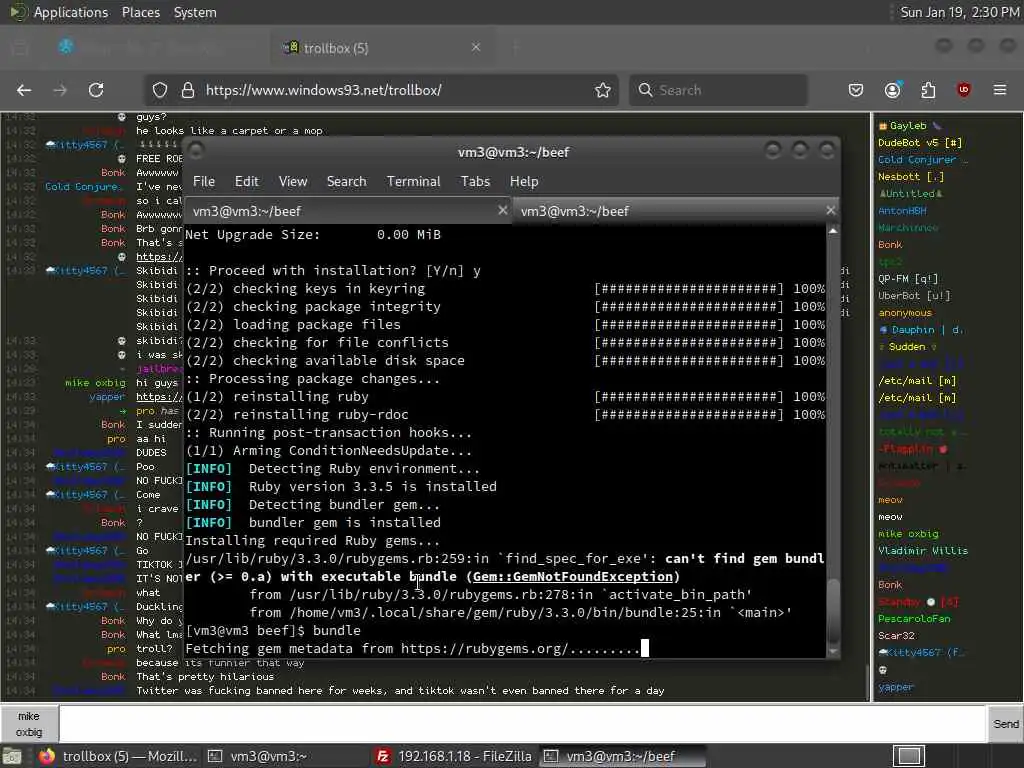
Task: Switch to vm3@vm3:~/beef taskbar entry
Action: click(624, 756)
